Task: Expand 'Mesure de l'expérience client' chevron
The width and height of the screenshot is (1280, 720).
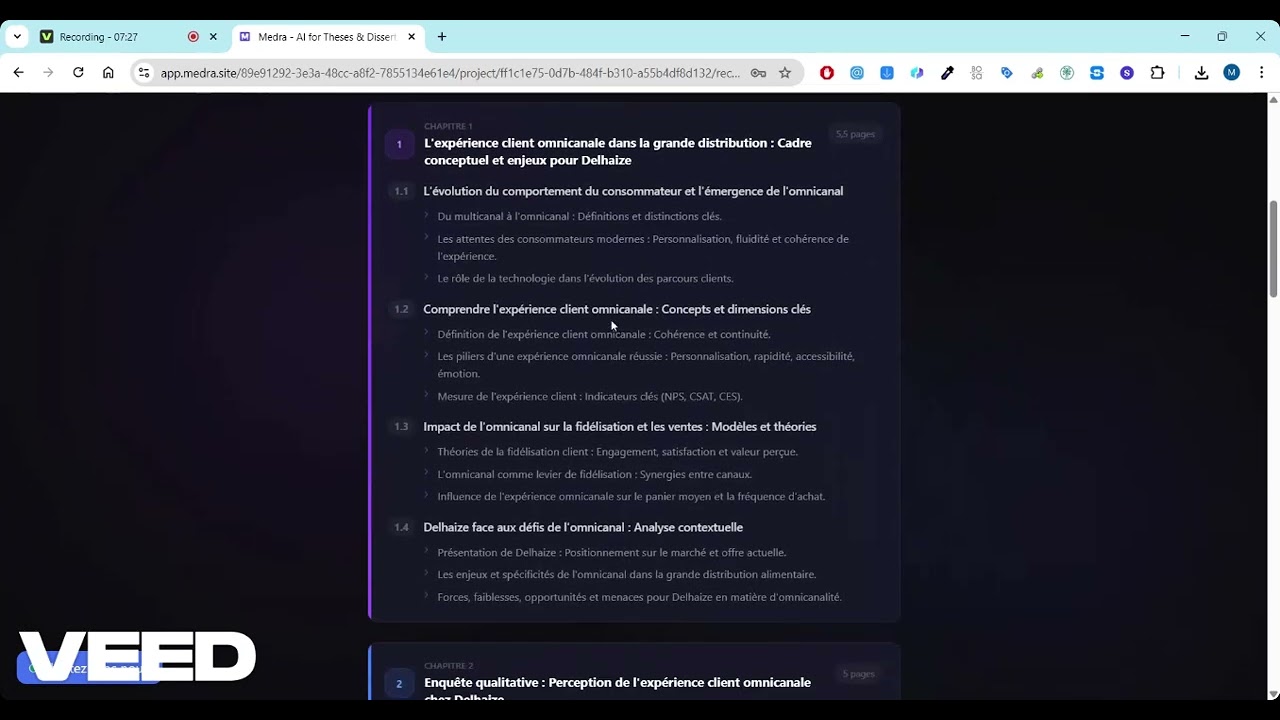Action: [427, 395]
